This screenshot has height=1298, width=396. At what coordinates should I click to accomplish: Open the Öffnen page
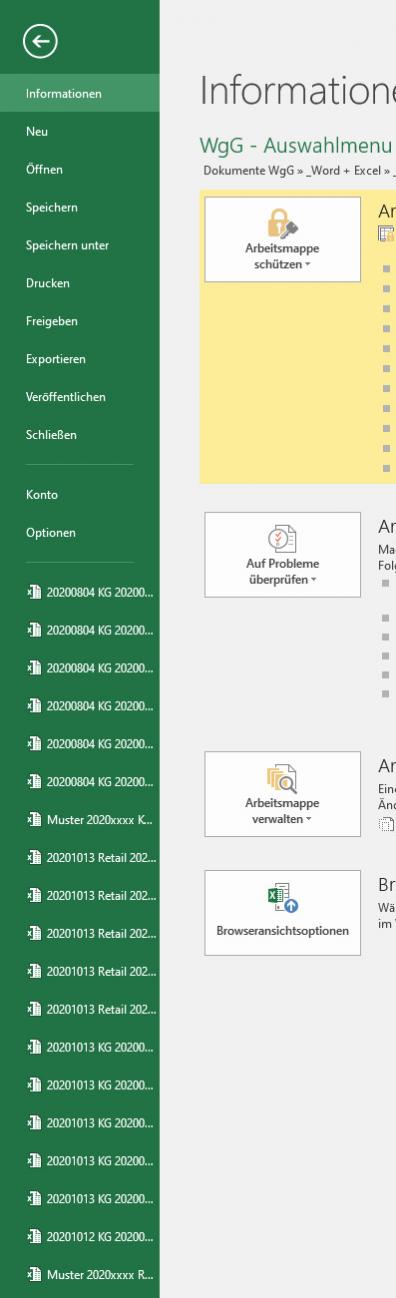tap(80, 169)
